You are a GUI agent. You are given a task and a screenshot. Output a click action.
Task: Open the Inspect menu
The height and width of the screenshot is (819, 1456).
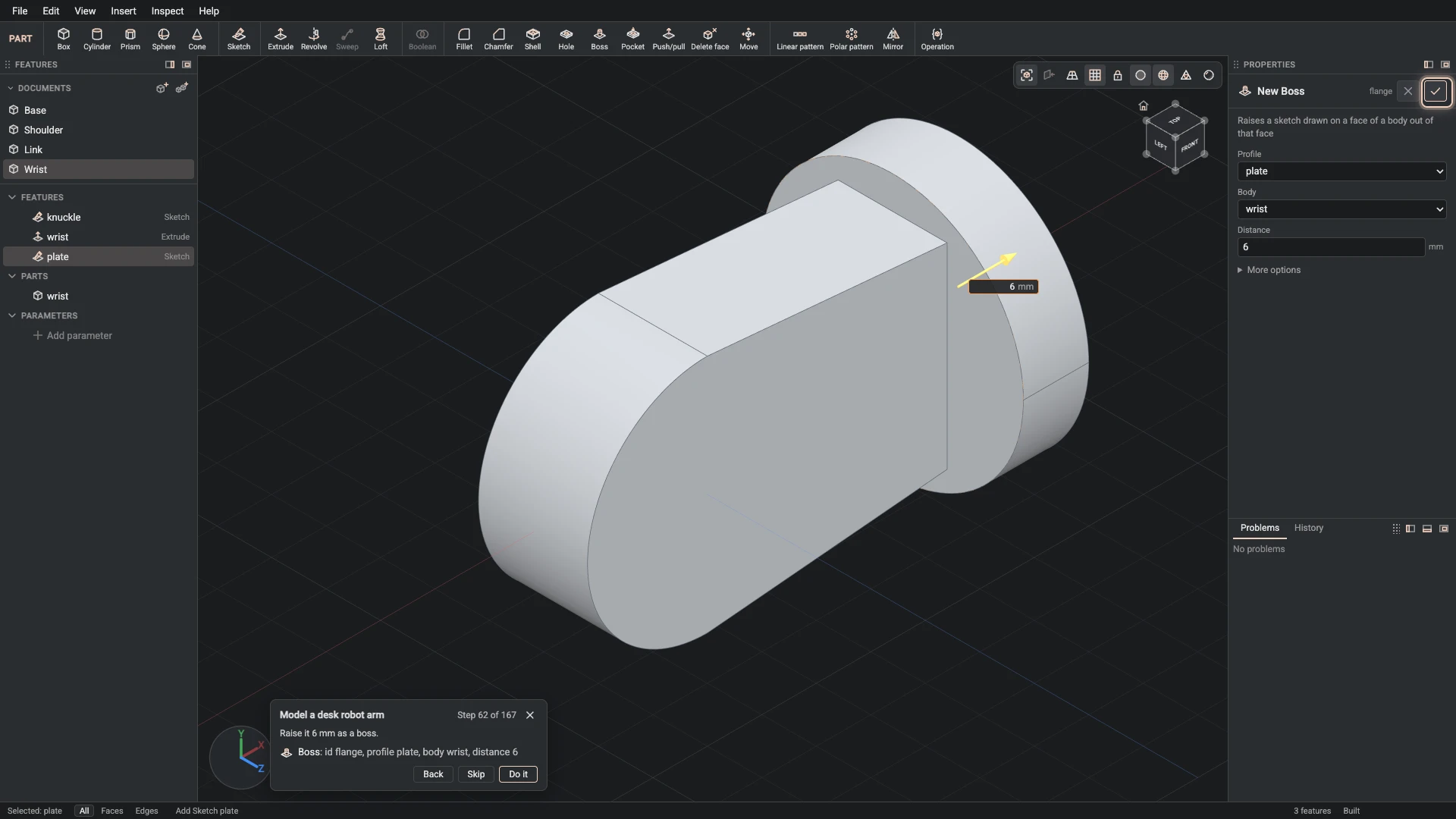pos(168,11)
